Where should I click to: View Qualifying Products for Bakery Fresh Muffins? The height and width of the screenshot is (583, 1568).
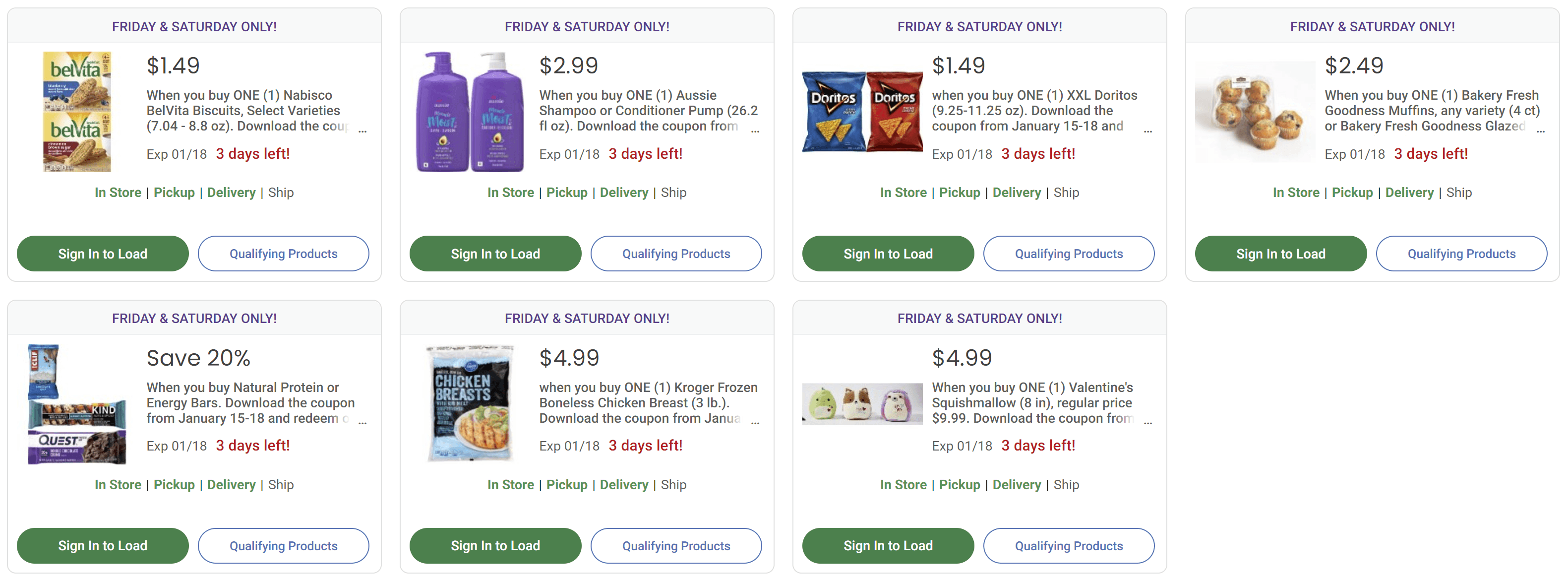(1461, 254)
